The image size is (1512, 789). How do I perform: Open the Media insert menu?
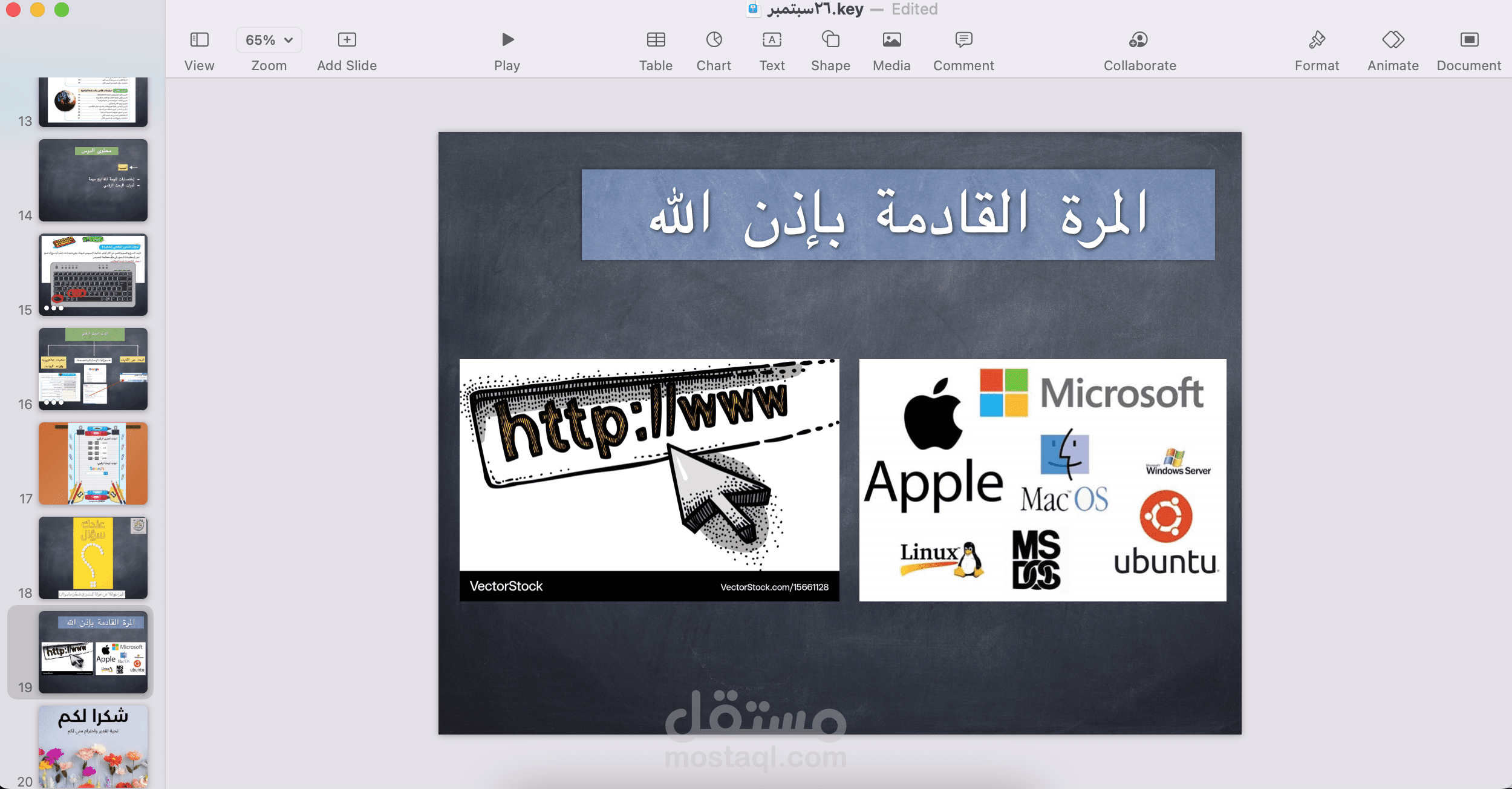pyautogui.click(x=891, y=40)
